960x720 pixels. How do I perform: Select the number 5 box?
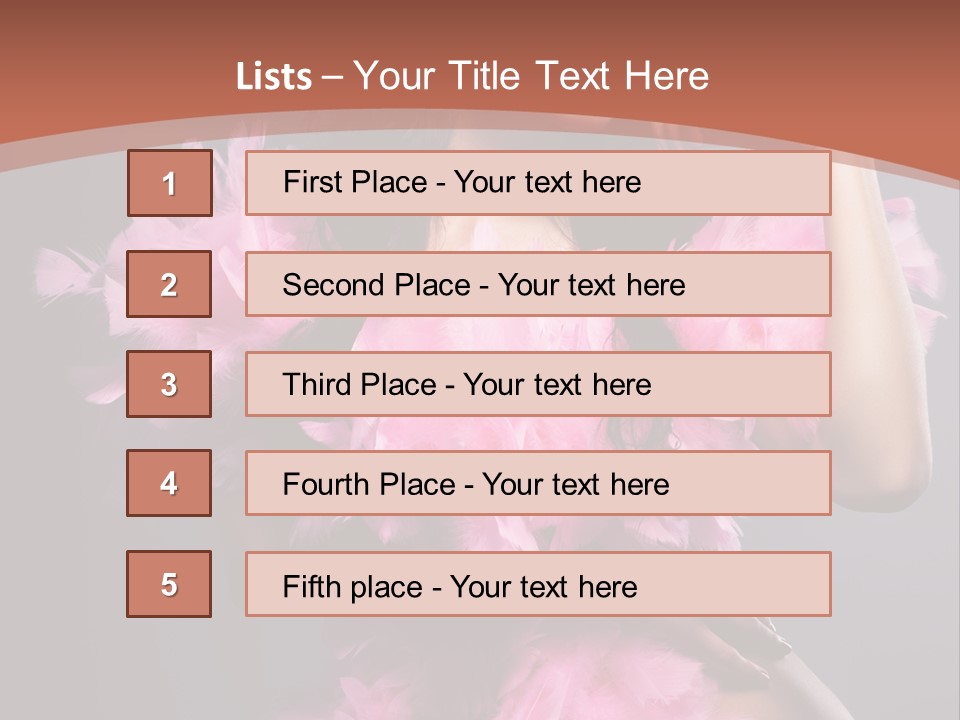coord(169,584)
